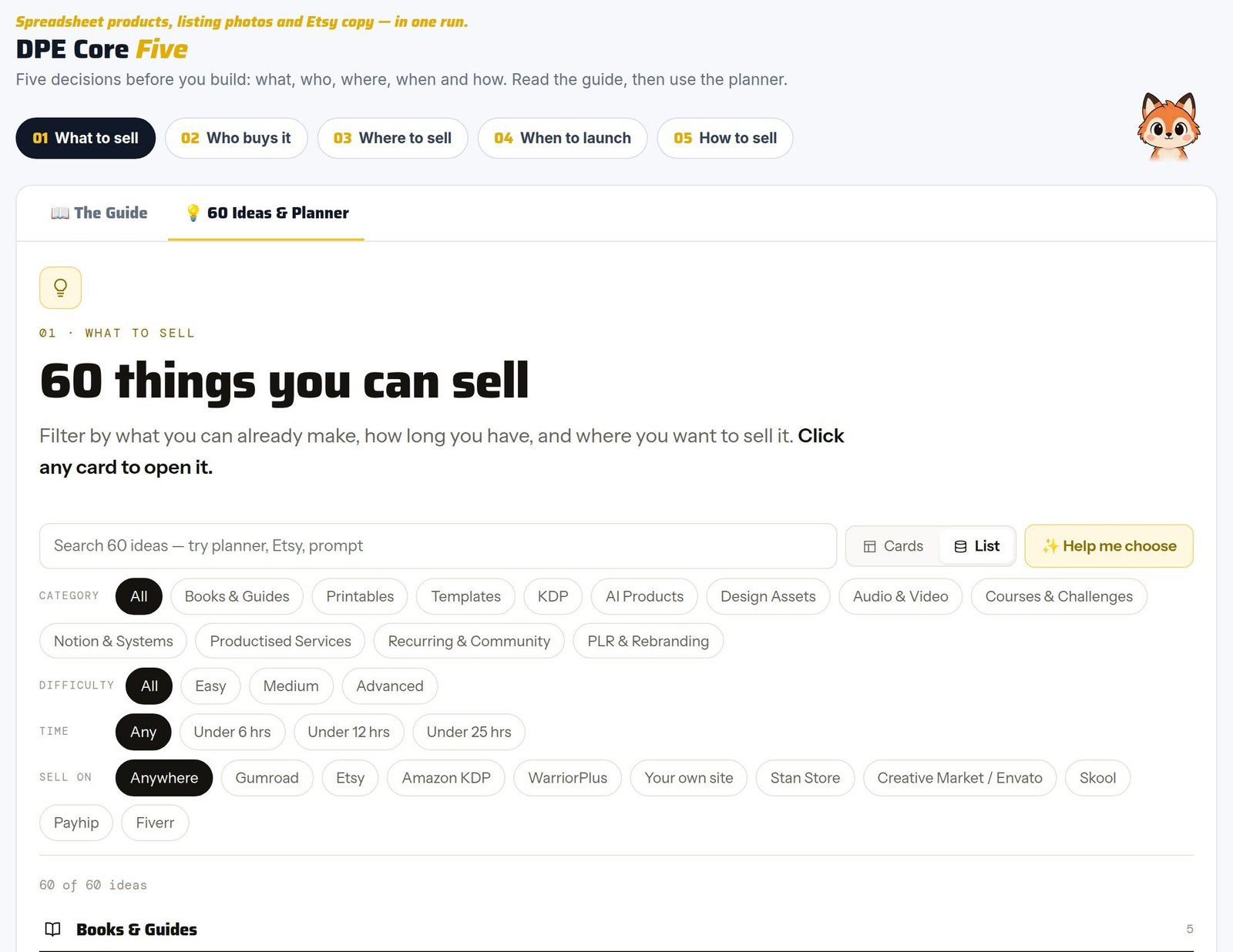The height and width of the screenshot is (952, 1233).
Task: Select All in Difficulty filter
Action: tap(150, 686)
